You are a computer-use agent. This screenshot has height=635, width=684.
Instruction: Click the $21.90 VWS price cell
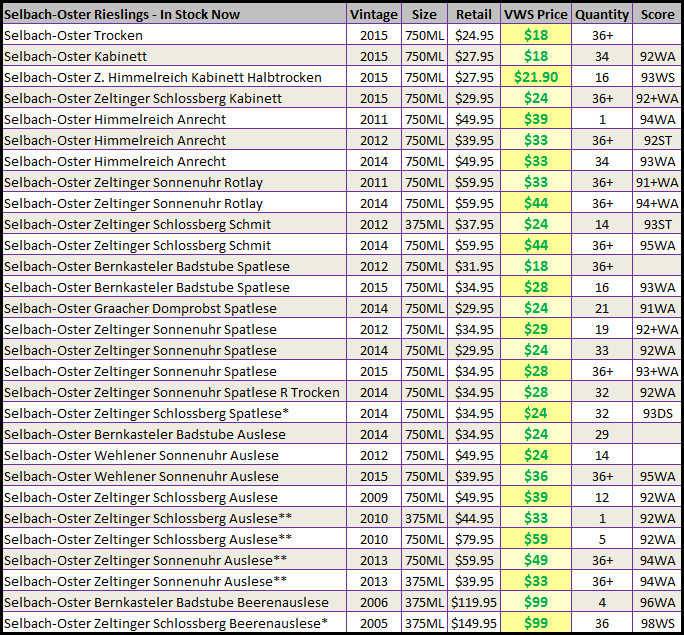pos(536,77)
